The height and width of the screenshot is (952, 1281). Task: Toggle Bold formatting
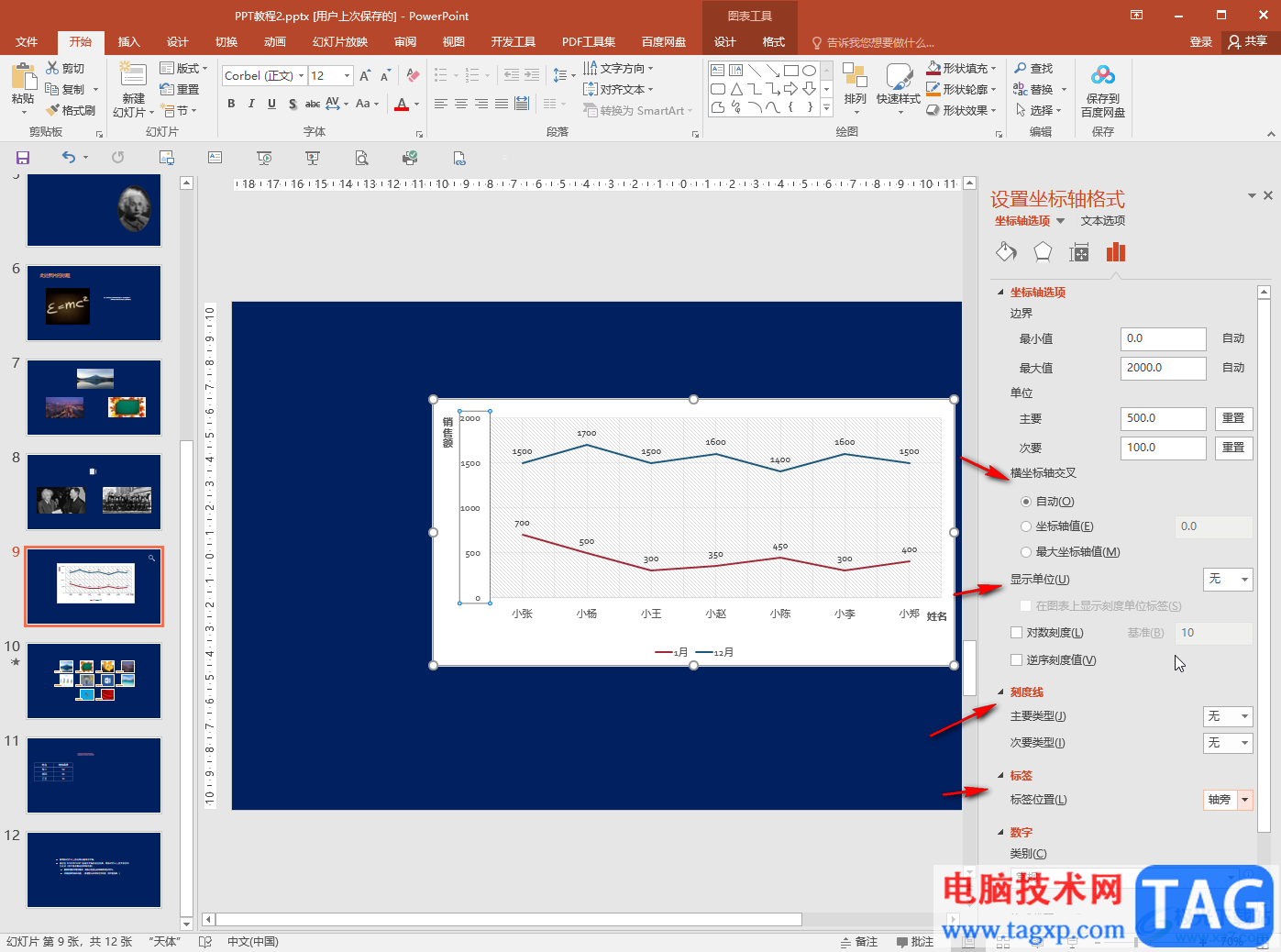pos(231,105)
